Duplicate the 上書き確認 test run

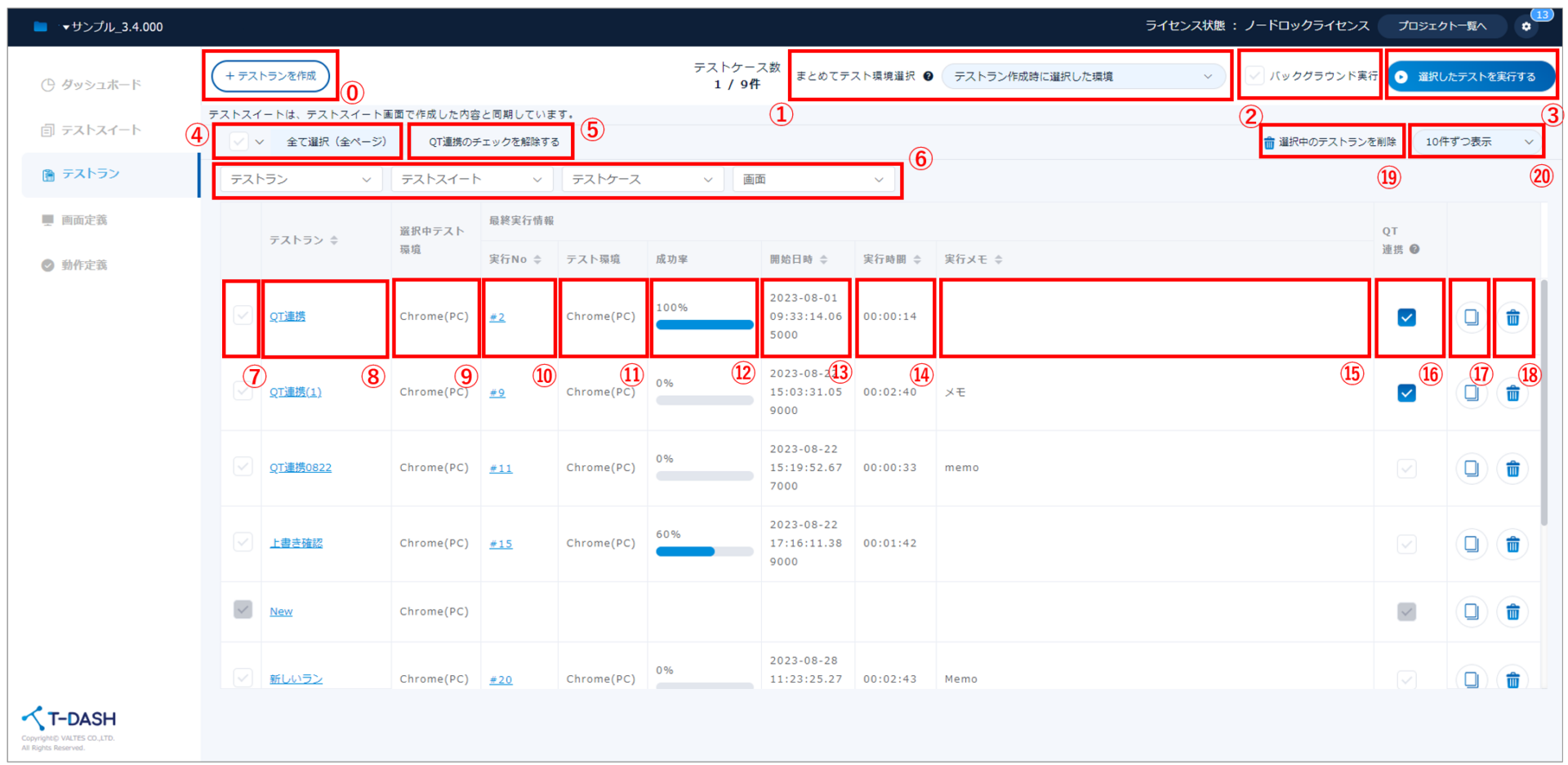point(1471,544)
